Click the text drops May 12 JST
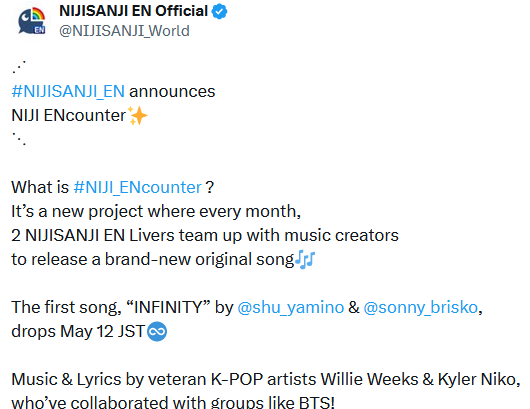Image resolution: width=530 pixels, height=409 pixels. pos(78,332)
